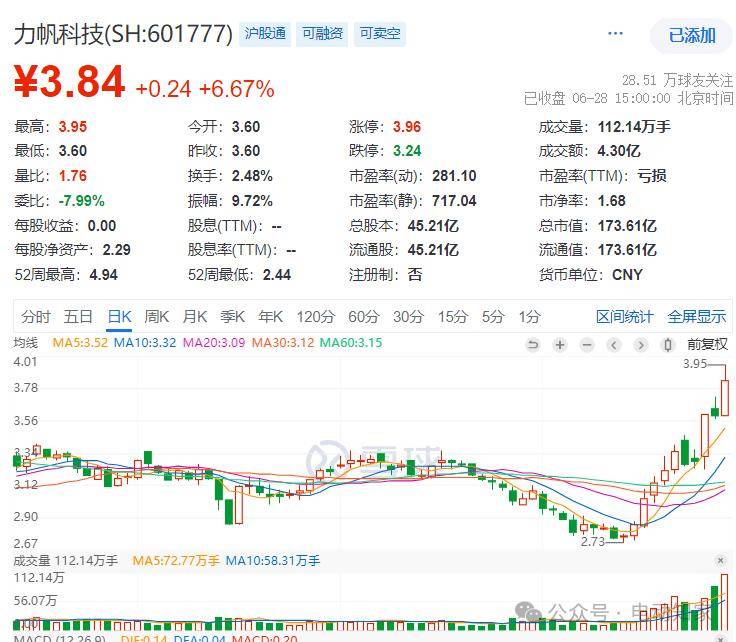Zoom out chart with minus icon
The height and width of the screenshot is (642, 736).
(x=587, y=345)
